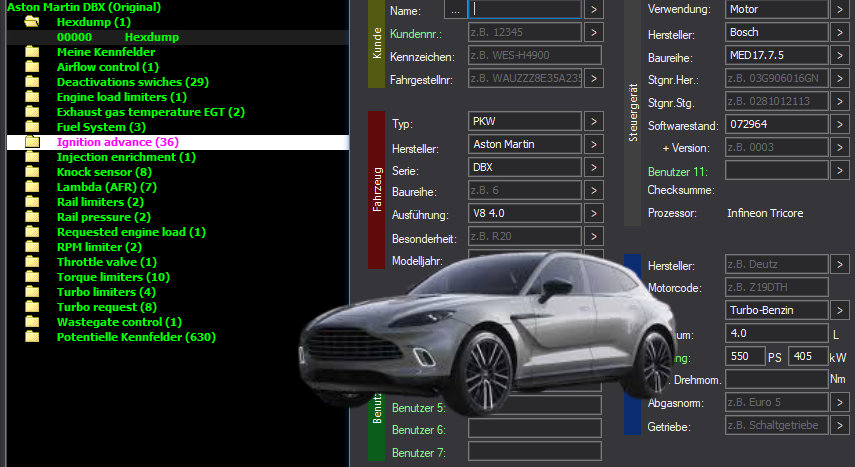The width and height of the screenshot is (855, 467).
Task: Click the Knock sensor folder icon
Action: pos(32,172)
